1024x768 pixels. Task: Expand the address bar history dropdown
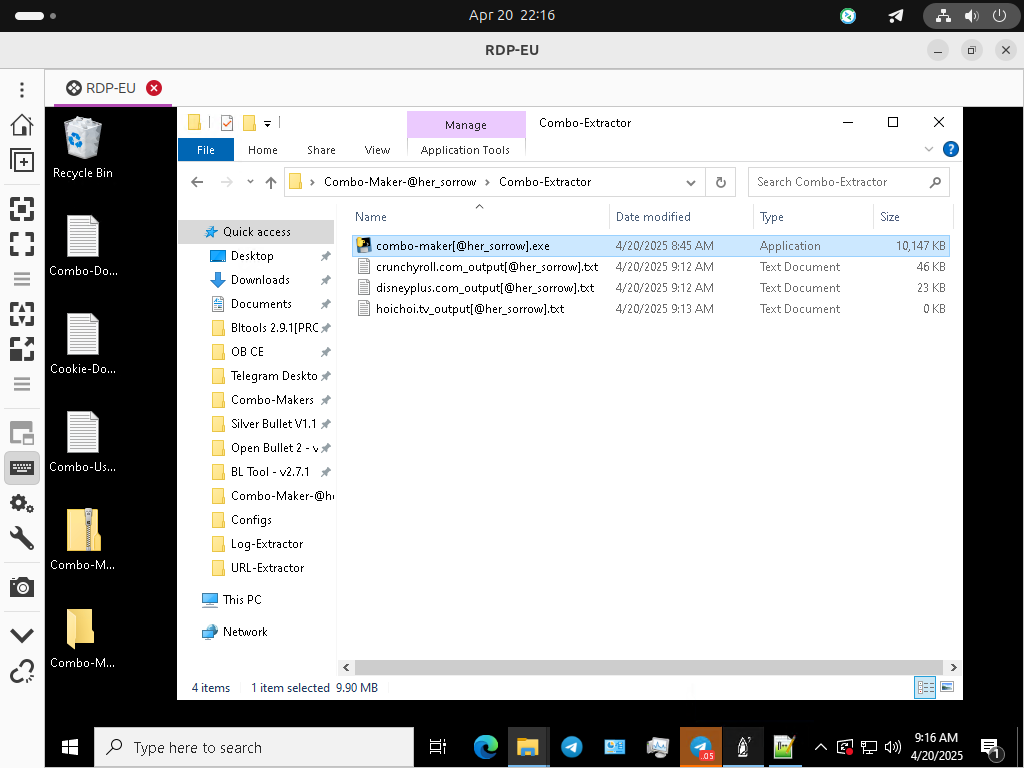click(691, 182)
